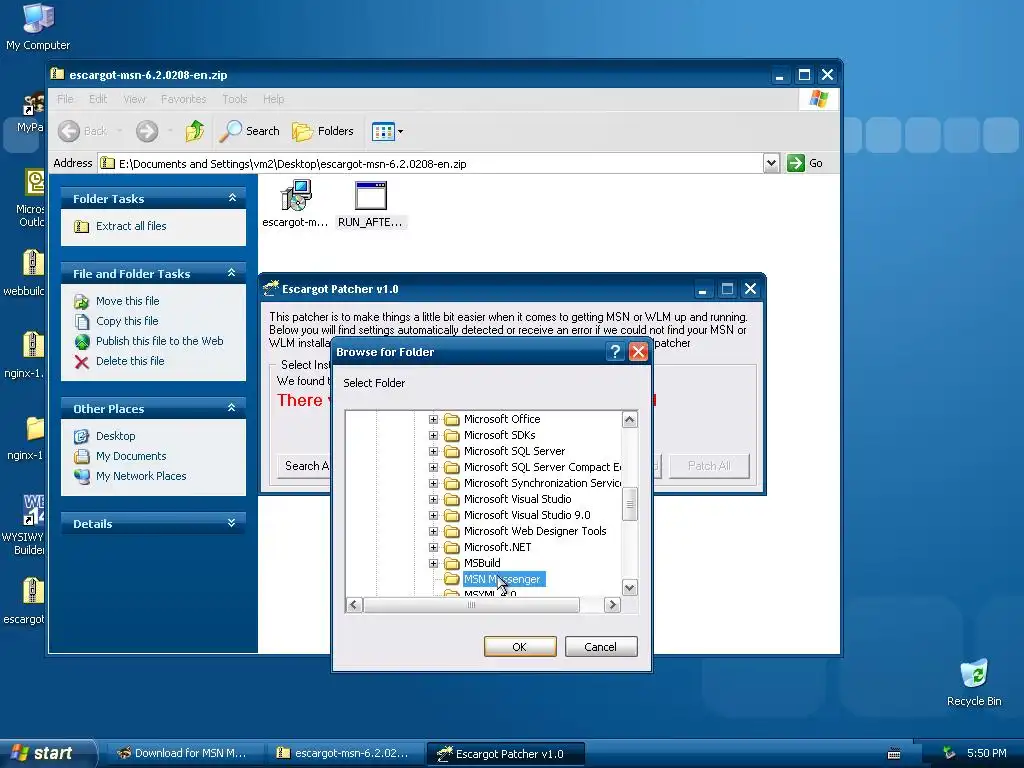The height and width of the screenshot is (768, 1024).
Task: Switch to Escargot Patcher taskbar item
Action: point(505,753)
